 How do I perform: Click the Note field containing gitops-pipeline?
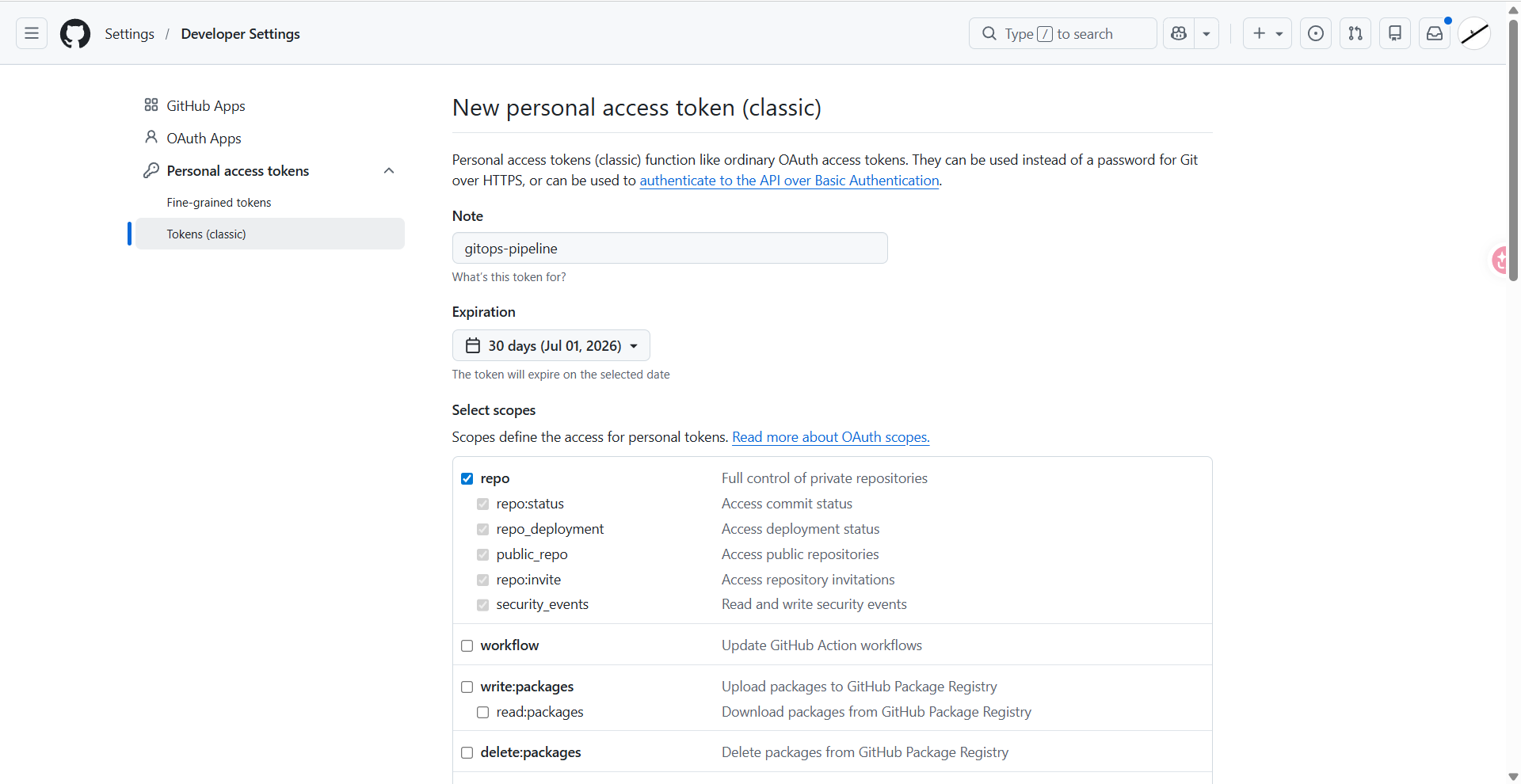669,248
